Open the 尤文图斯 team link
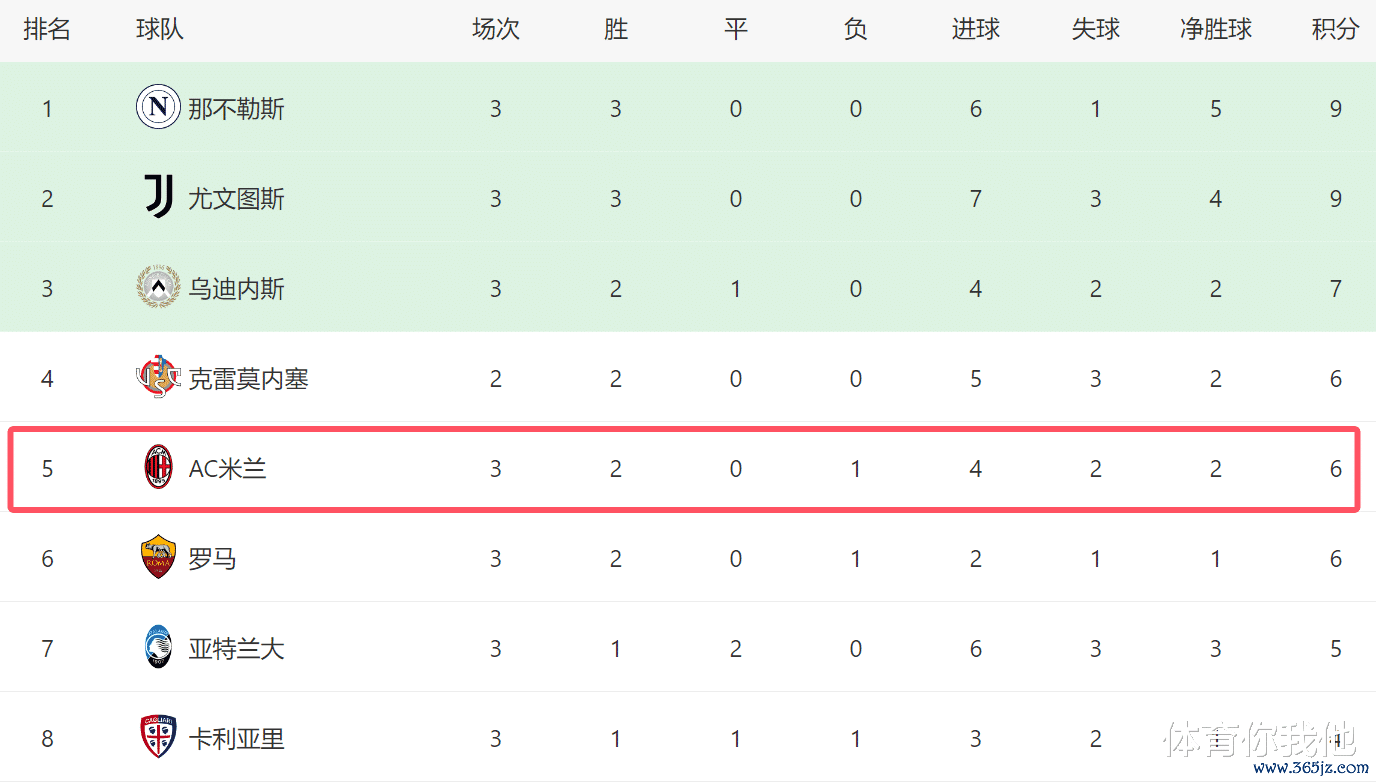Image resolution: width=1376 pixels, height=783 pixels. point(236,198)
